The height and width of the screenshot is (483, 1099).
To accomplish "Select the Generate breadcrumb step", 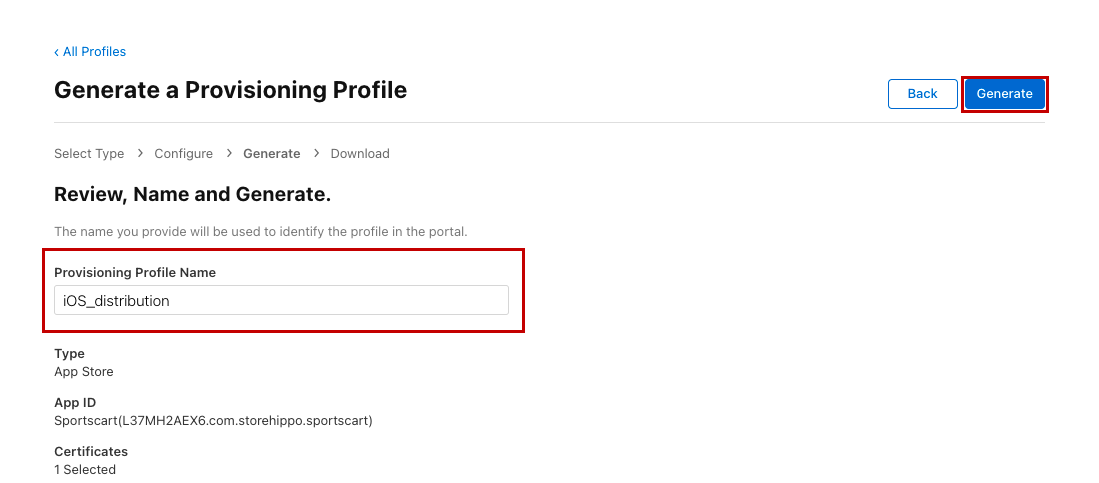I will [x=271, y=154].
